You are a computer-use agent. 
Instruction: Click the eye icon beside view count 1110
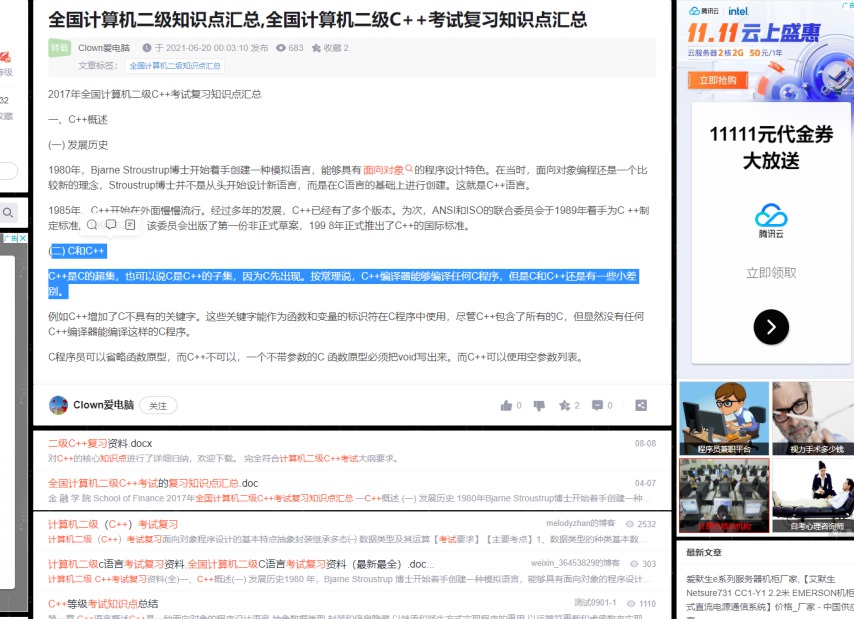click(x=631, y=604)
